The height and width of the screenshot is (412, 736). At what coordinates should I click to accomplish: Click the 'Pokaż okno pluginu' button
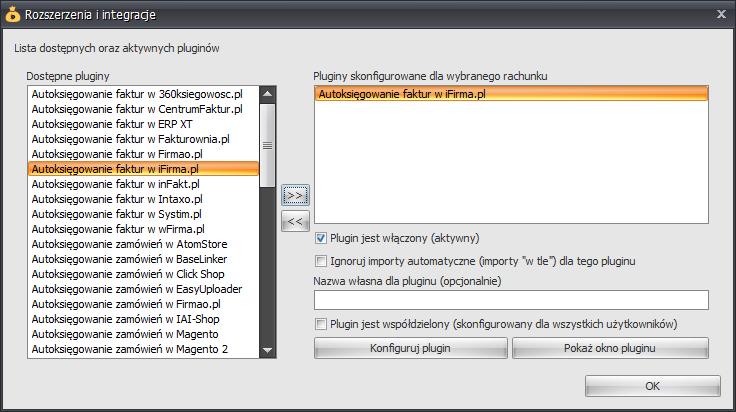pos(610,348)
